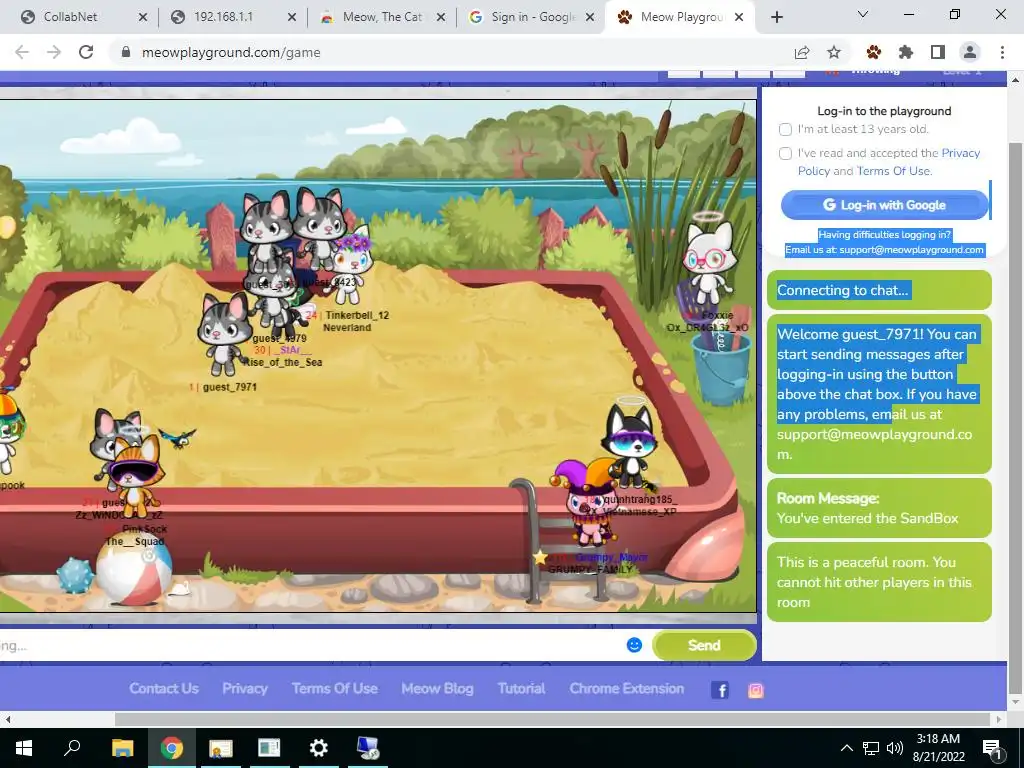The image size is (1024, 768).
Task: Switch to the Sign in - Google tab
Action: point(530,17)
